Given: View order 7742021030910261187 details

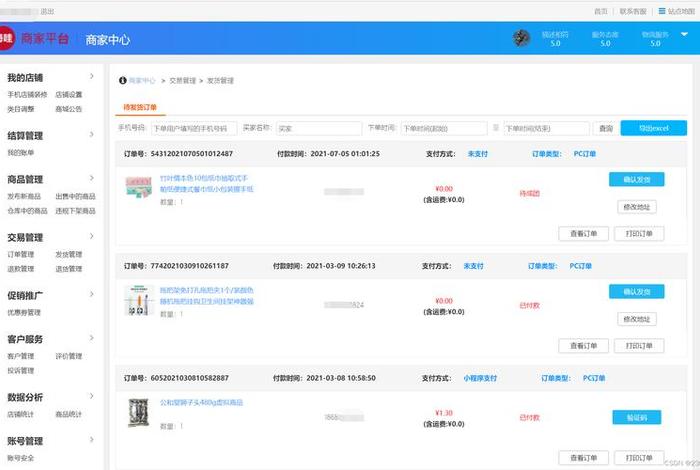Looking at the screenshot, I should point(583,346).
